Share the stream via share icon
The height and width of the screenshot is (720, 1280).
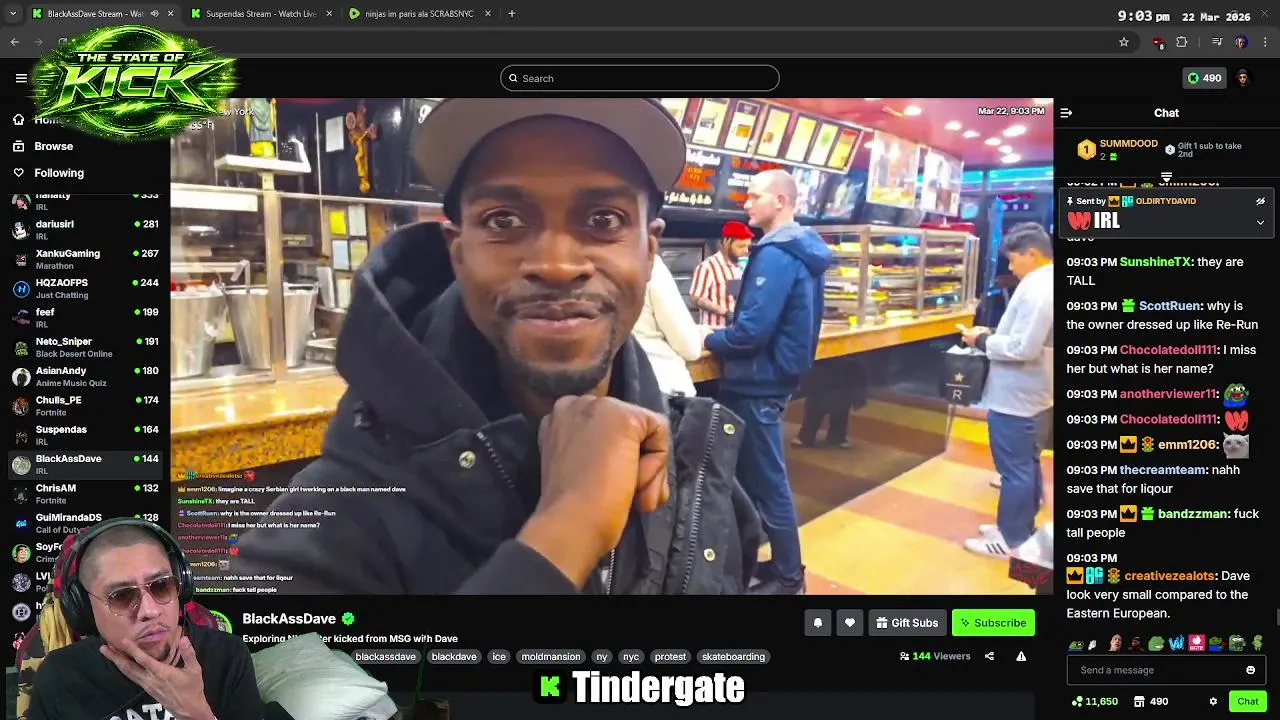tap(989, 657)
